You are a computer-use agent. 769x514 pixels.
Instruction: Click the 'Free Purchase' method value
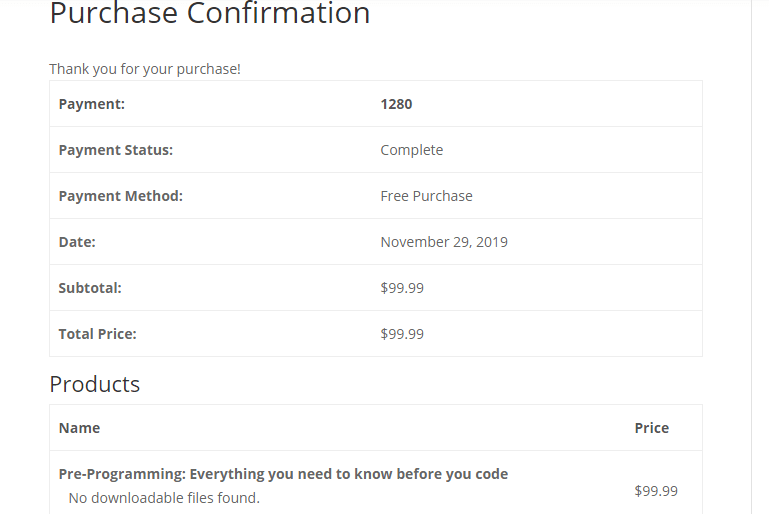pos(426,196)
